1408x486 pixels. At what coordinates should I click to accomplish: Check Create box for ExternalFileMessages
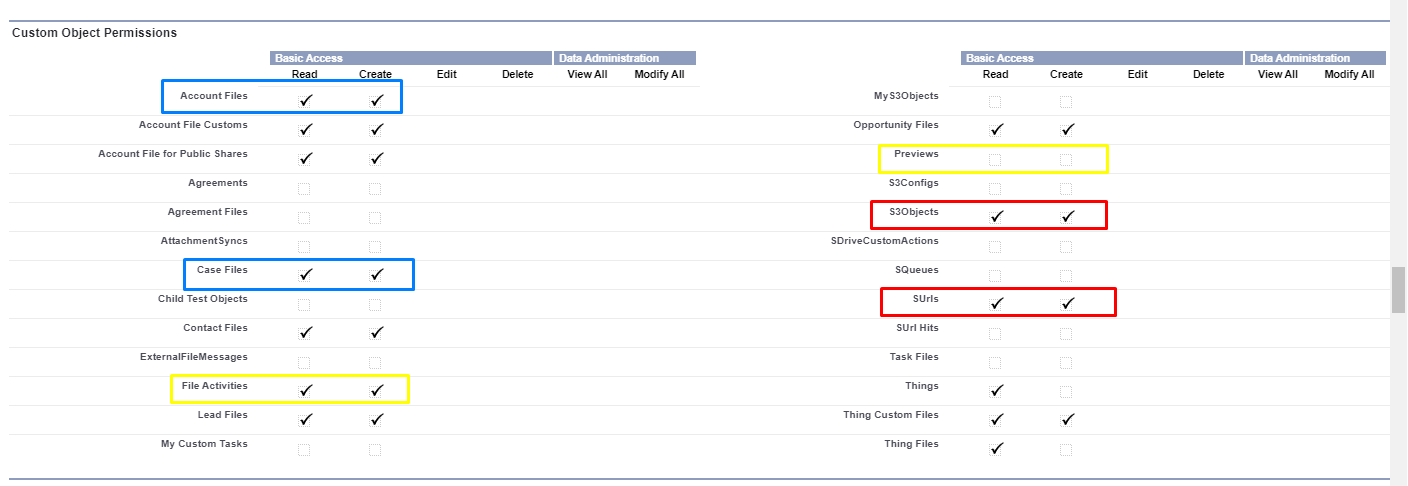coord(375,362)
